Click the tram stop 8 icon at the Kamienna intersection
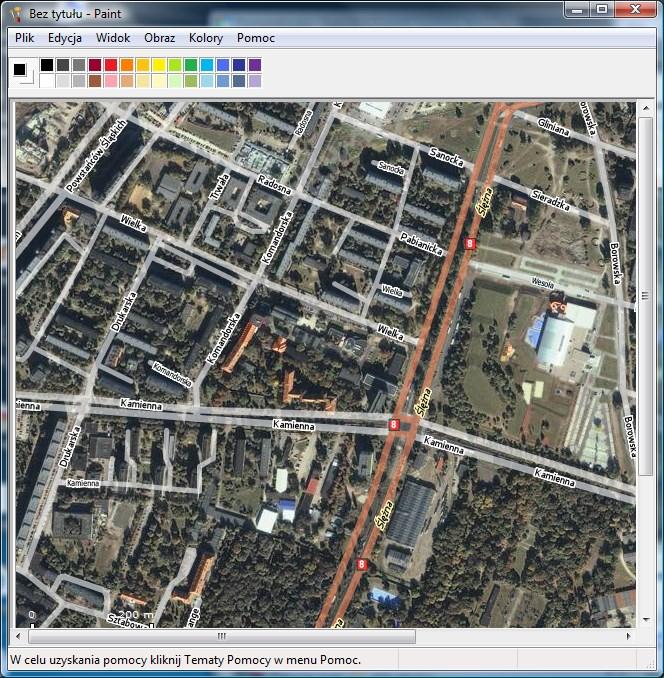This screenshot has height=678, width=664. 393,425
